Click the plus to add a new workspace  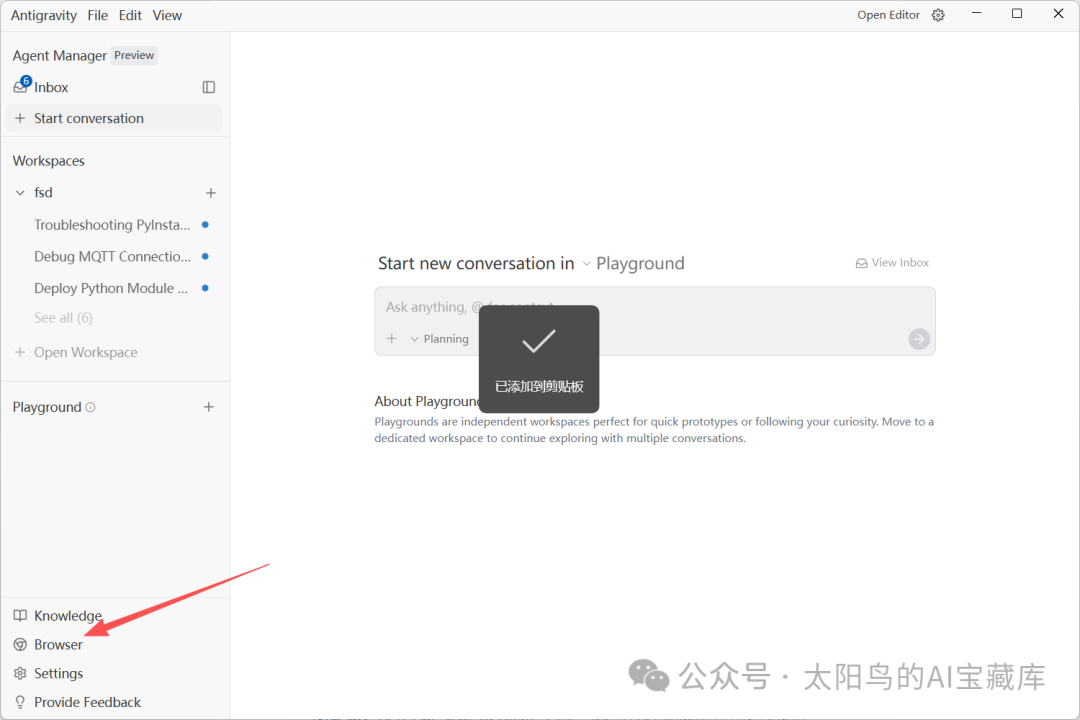[210, 192]
